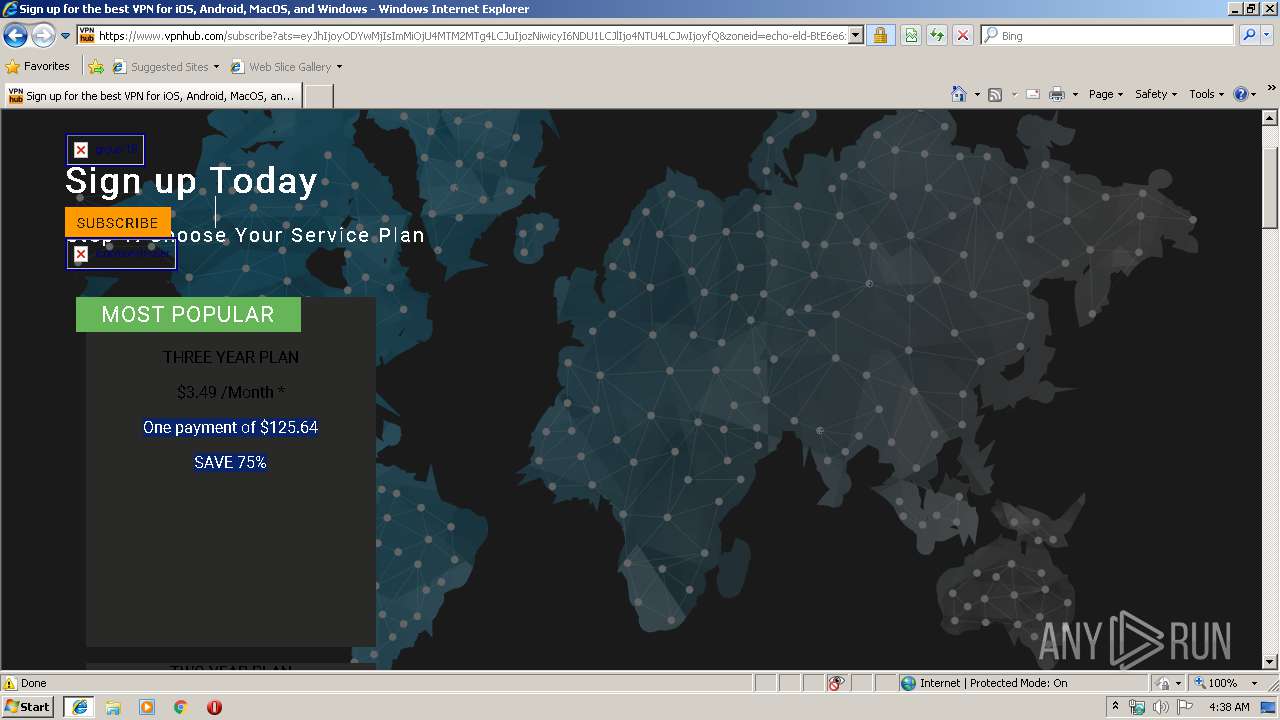The width and height of the screenshot is (1280, 720).
Task: Click One payment of $125.64 text
Action: click(230, 427)
